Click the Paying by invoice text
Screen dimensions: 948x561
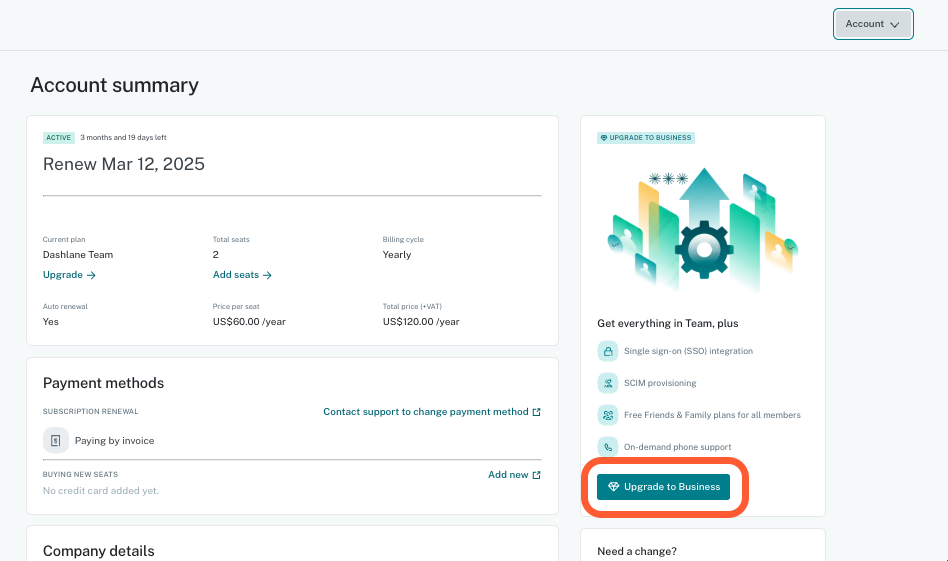click(x=114, y=441)
